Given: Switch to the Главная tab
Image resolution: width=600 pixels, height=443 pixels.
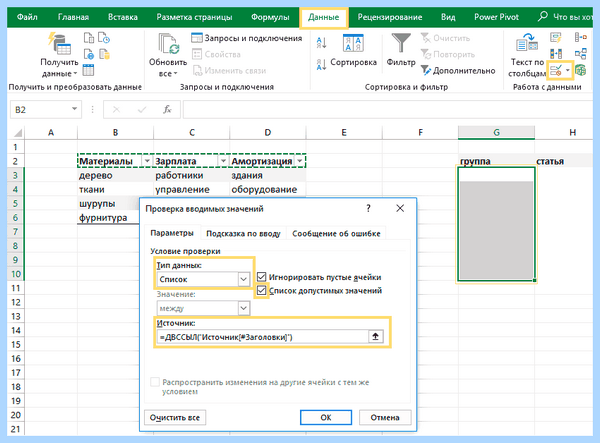Looking at the screenshot, I should click(73, 17).
